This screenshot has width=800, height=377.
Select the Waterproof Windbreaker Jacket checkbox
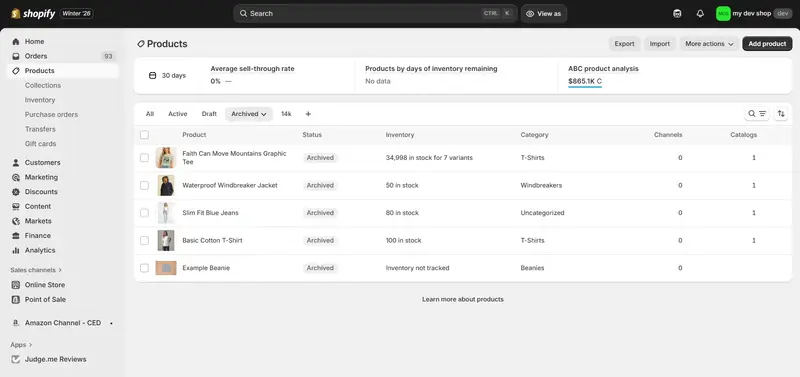click(144, 185)
